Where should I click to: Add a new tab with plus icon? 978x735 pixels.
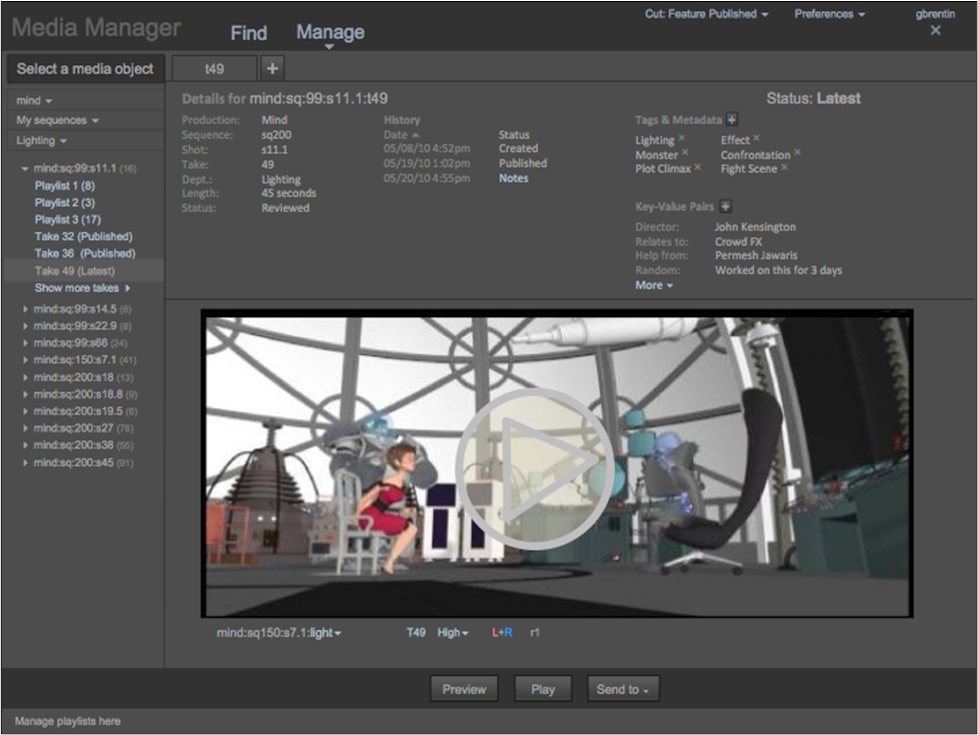point(273,68)
